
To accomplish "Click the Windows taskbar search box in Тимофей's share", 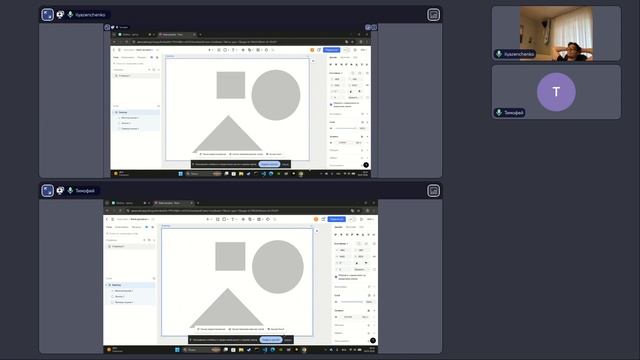I will pyautogui.click(x=202, y=350).
